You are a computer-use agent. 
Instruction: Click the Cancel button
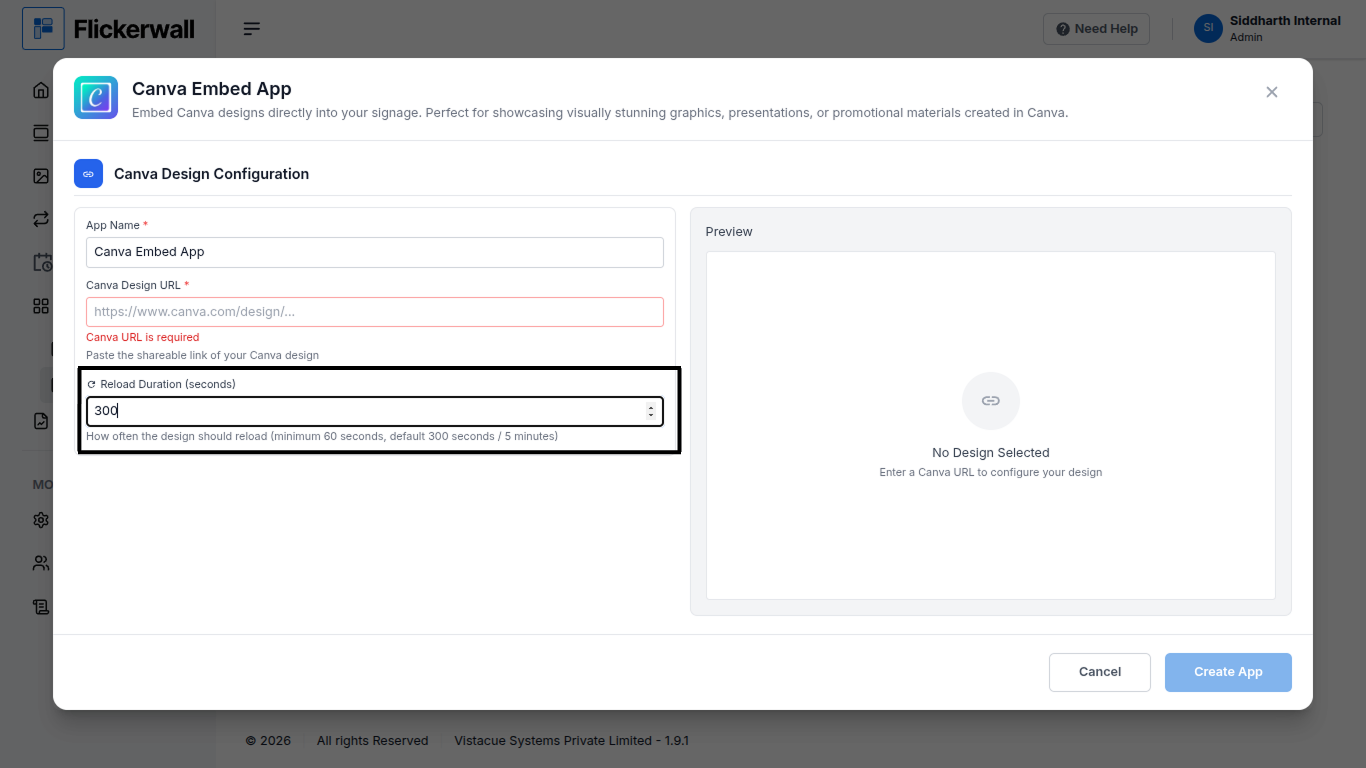1100,672
